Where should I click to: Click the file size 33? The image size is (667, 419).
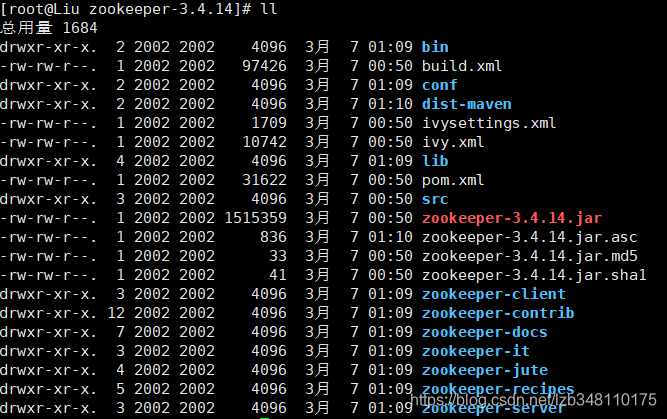point(278,256)
